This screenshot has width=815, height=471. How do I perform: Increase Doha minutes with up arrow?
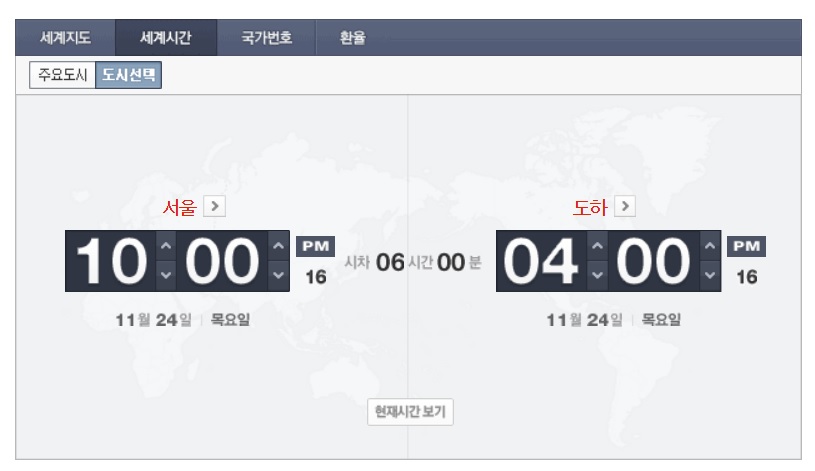click(710, 246)
